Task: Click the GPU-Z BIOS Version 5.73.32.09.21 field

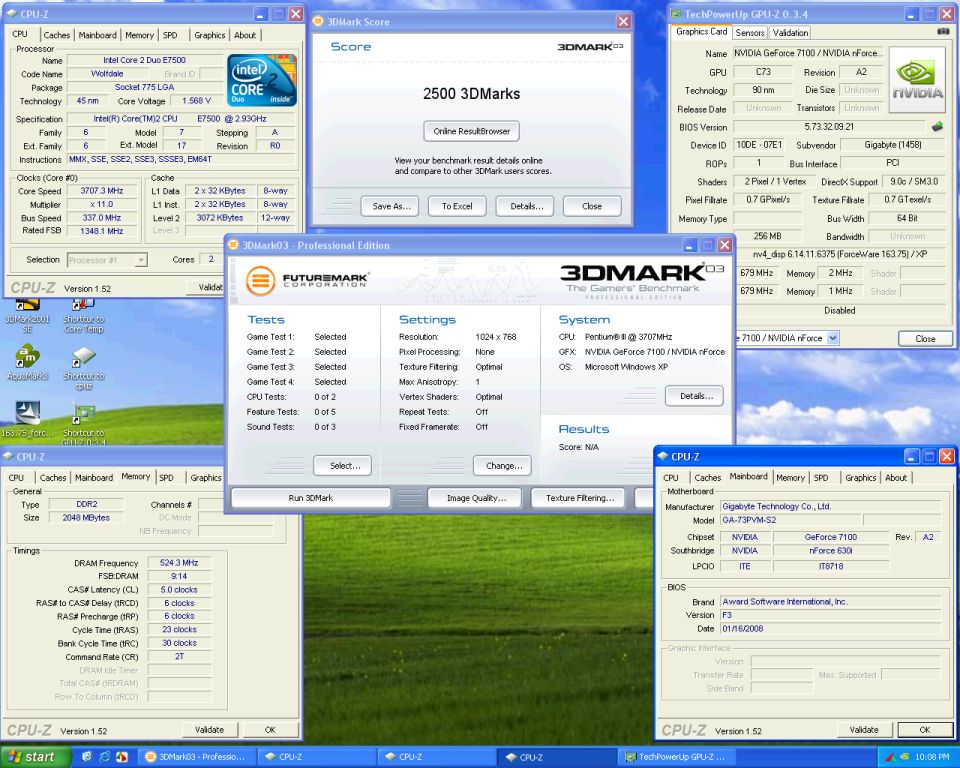Action: point(829,127)
